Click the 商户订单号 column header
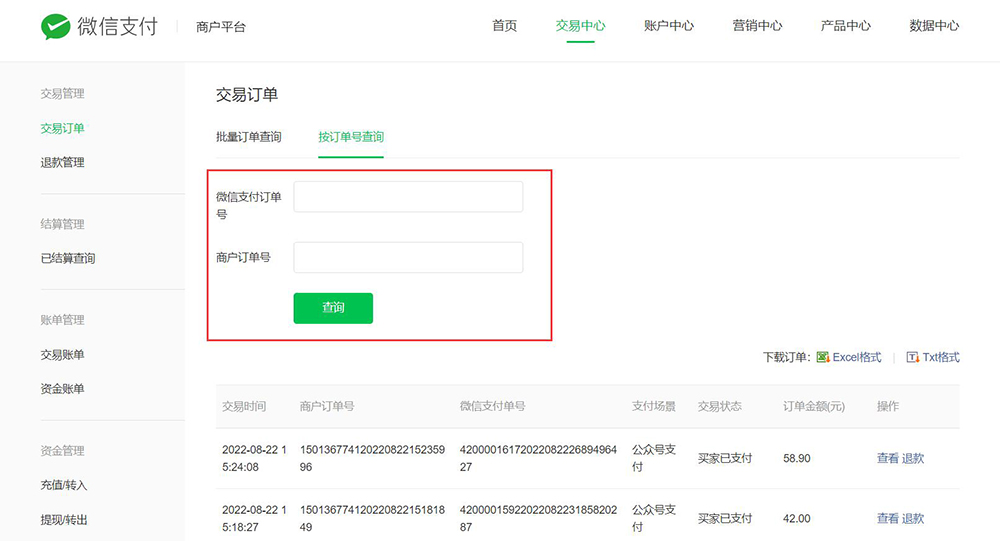This screenshot has height=541, width=1000. coord(327,406)
